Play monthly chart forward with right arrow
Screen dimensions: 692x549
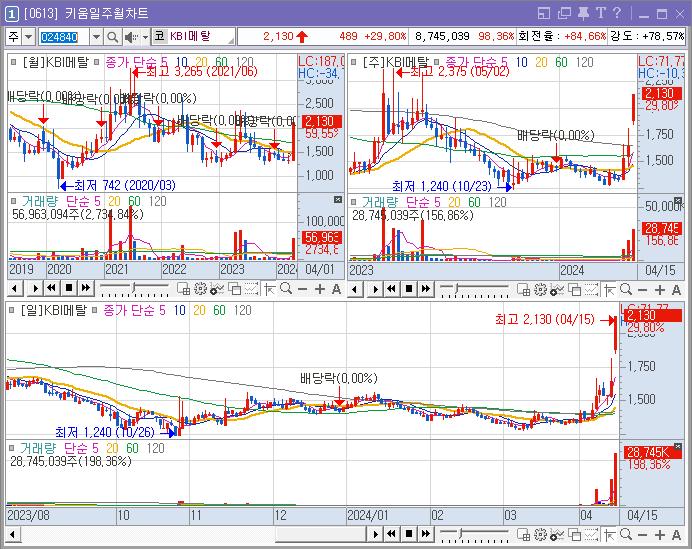tap(35, 289)
